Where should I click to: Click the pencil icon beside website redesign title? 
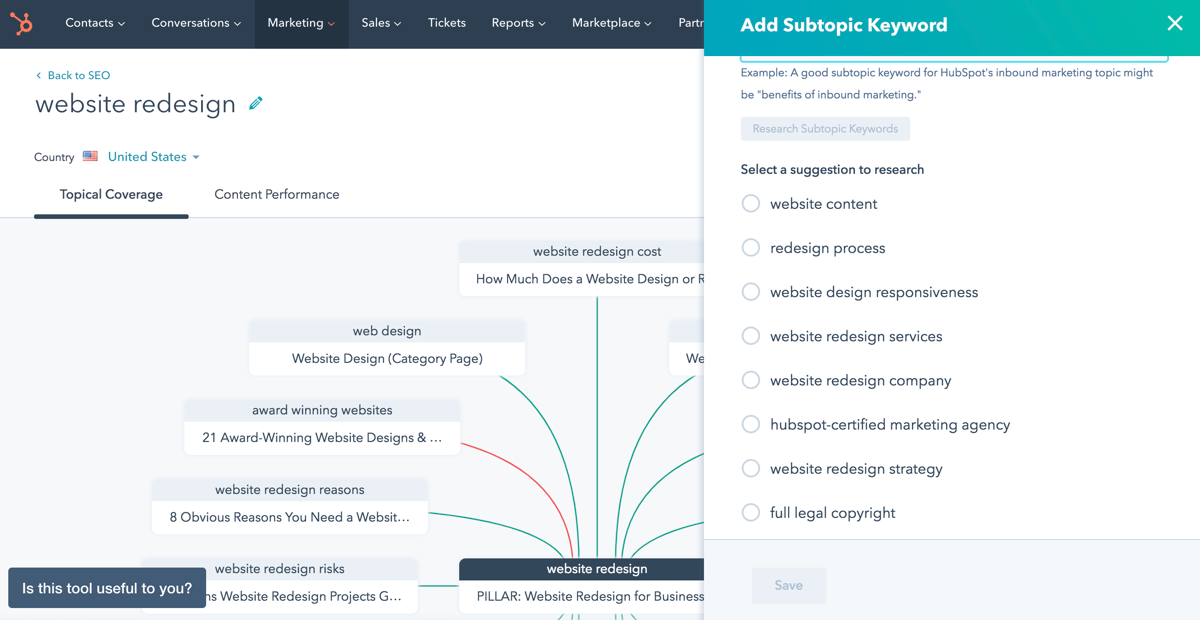pyautogui.click(x=256, y=103)
